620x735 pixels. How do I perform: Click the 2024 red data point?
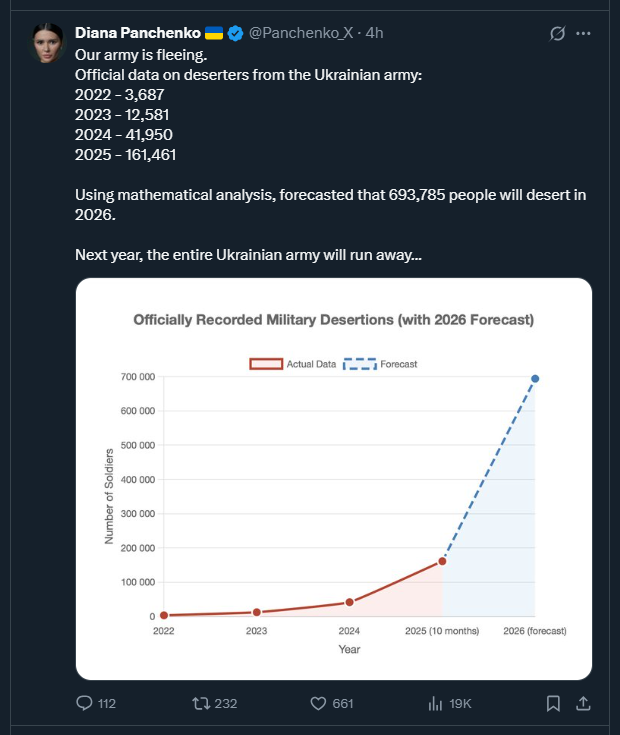tap(349, 602)
